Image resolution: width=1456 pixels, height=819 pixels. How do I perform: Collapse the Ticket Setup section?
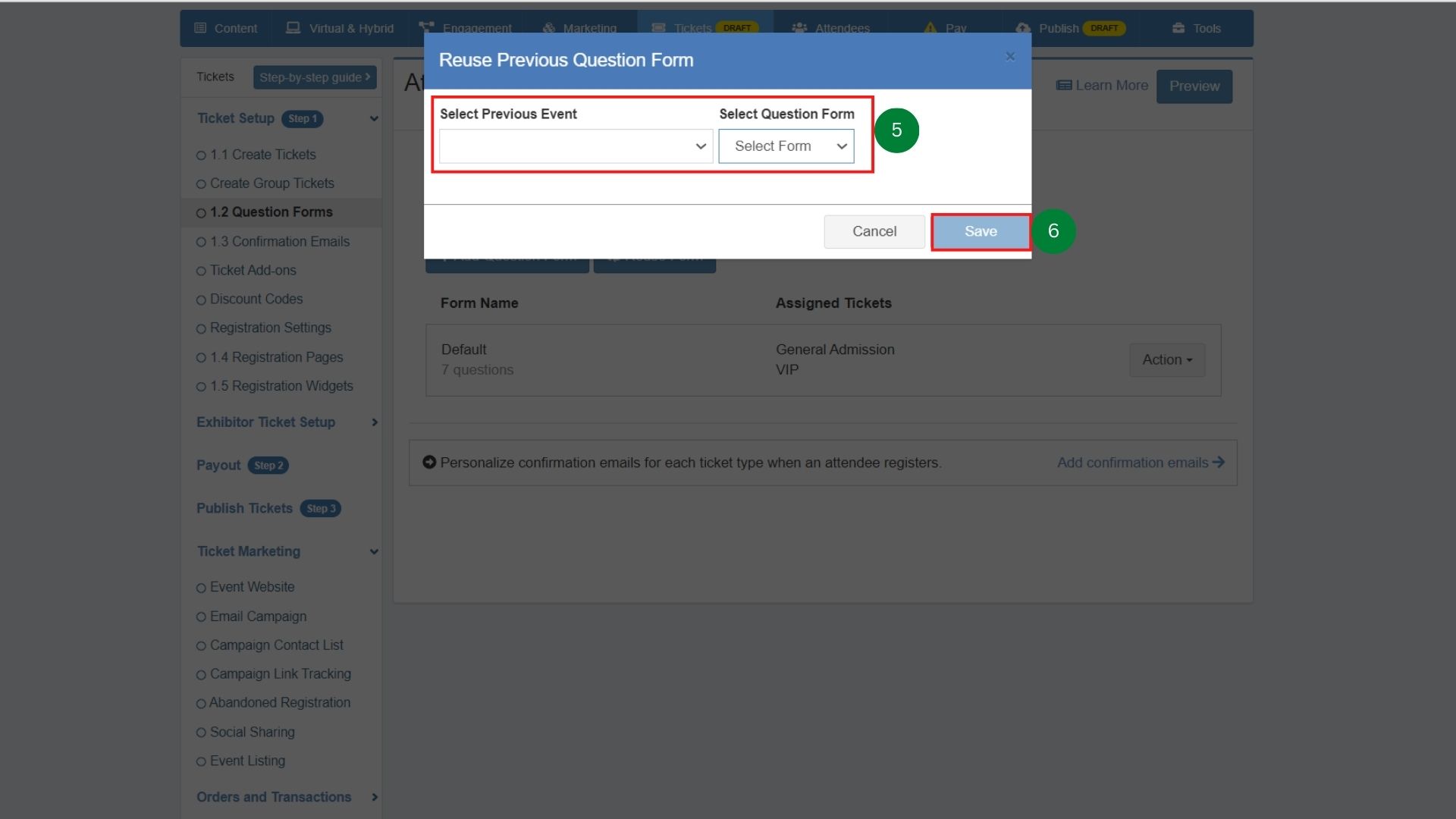tap(373, 119)
